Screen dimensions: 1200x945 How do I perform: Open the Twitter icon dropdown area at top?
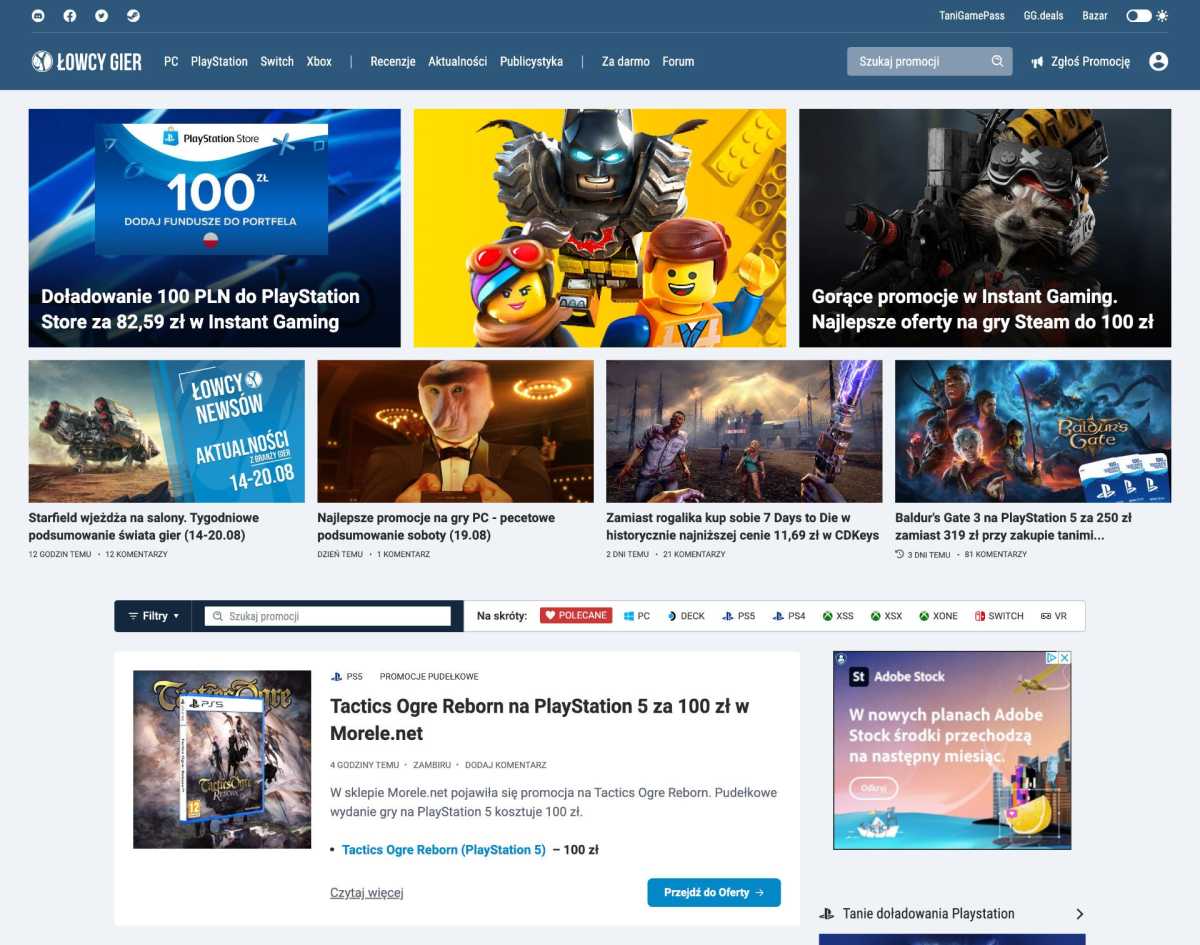(x=100, y=15)
